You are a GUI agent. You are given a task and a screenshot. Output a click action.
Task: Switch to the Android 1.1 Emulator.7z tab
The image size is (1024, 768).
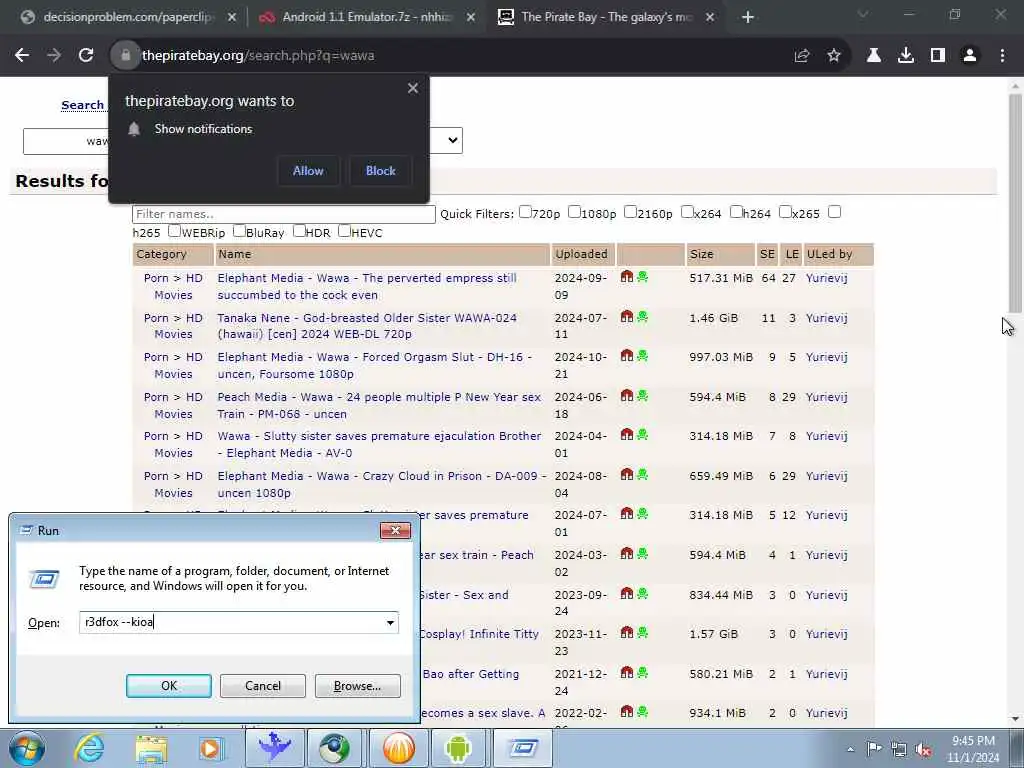click(x=367, y=17)
